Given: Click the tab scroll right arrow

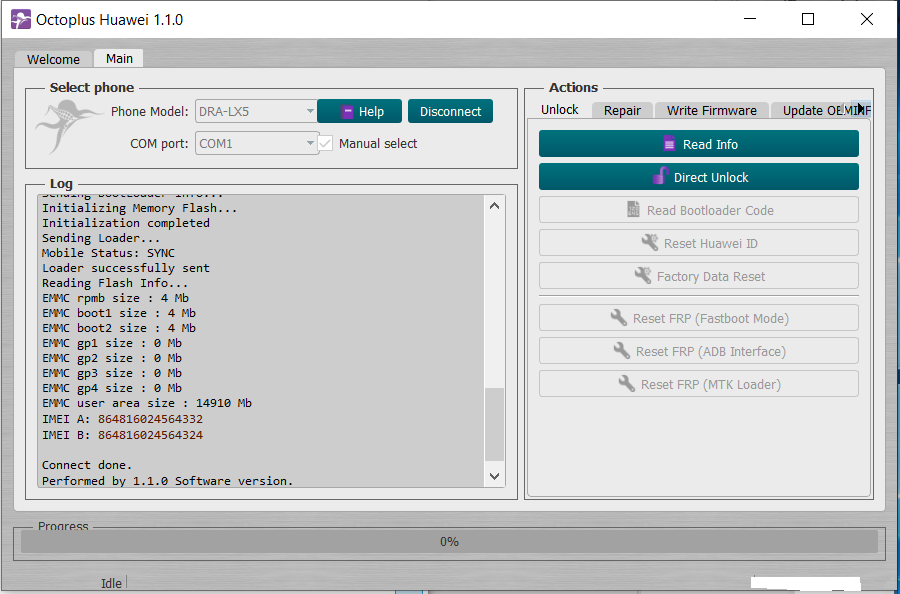Looking at the screenshot, I should click(x=860, y=108).
